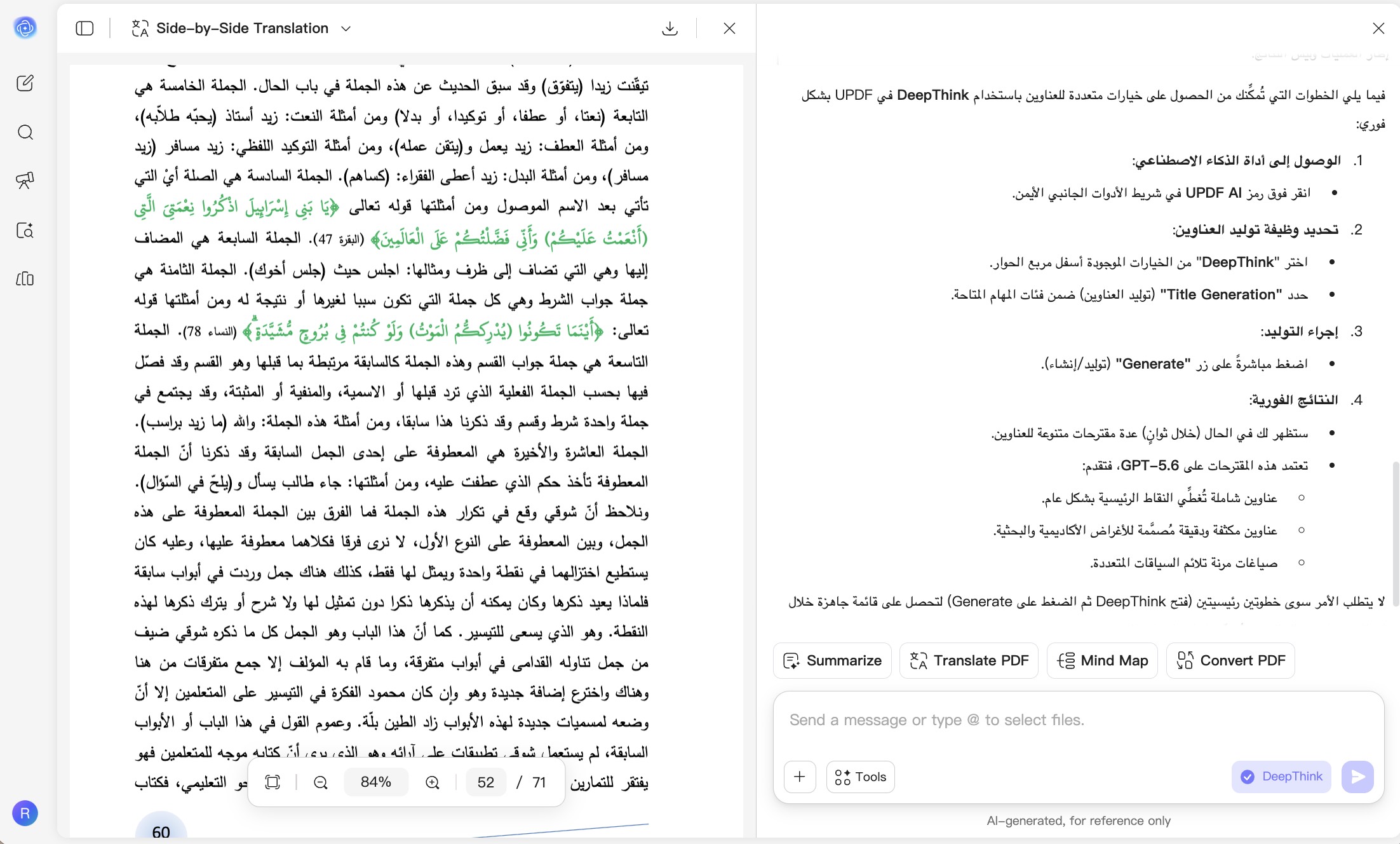Send the message with arrow button
The image size is (1400, 844).
tap(1357, 777)
